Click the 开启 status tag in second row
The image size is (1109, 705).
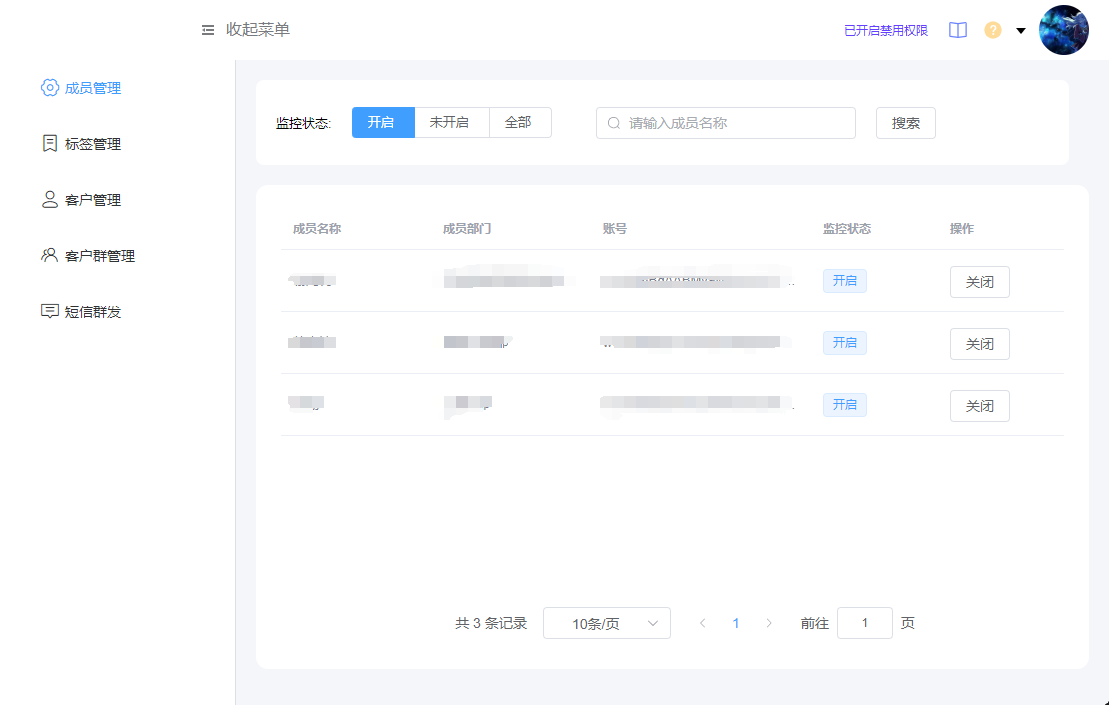point(844,342)
